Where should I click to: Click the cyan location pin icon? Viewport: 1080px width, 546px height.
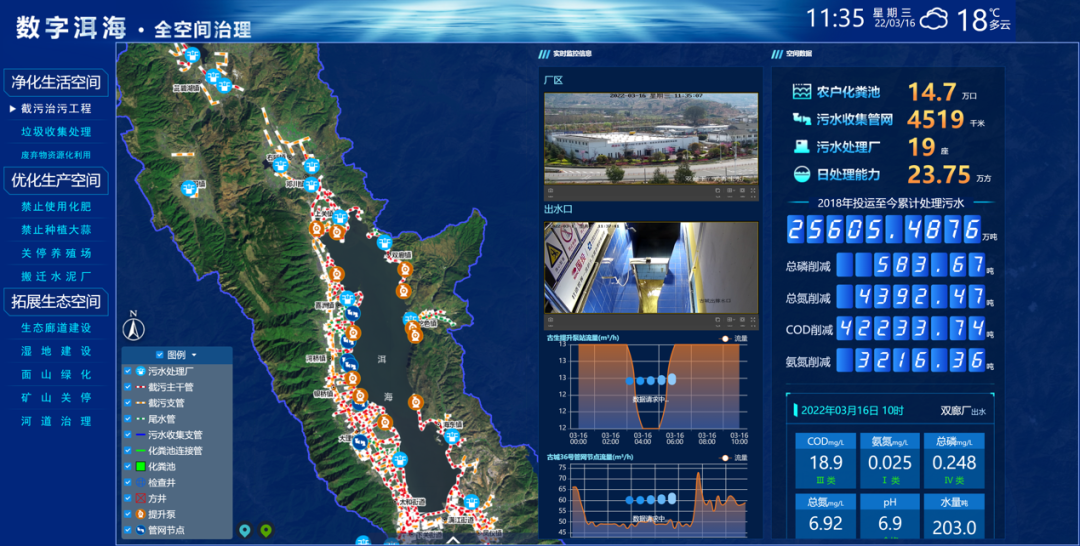(x=245, y=530)
